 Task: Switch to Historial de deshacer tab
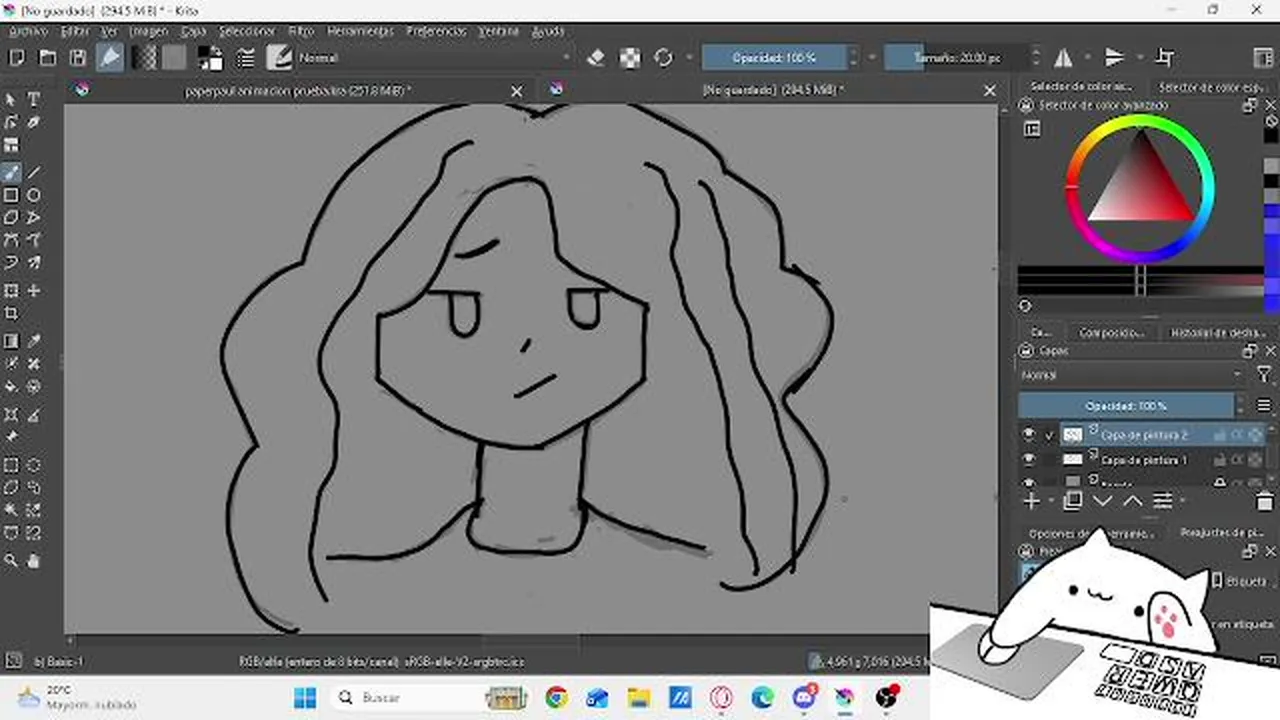coord(1217,332)
